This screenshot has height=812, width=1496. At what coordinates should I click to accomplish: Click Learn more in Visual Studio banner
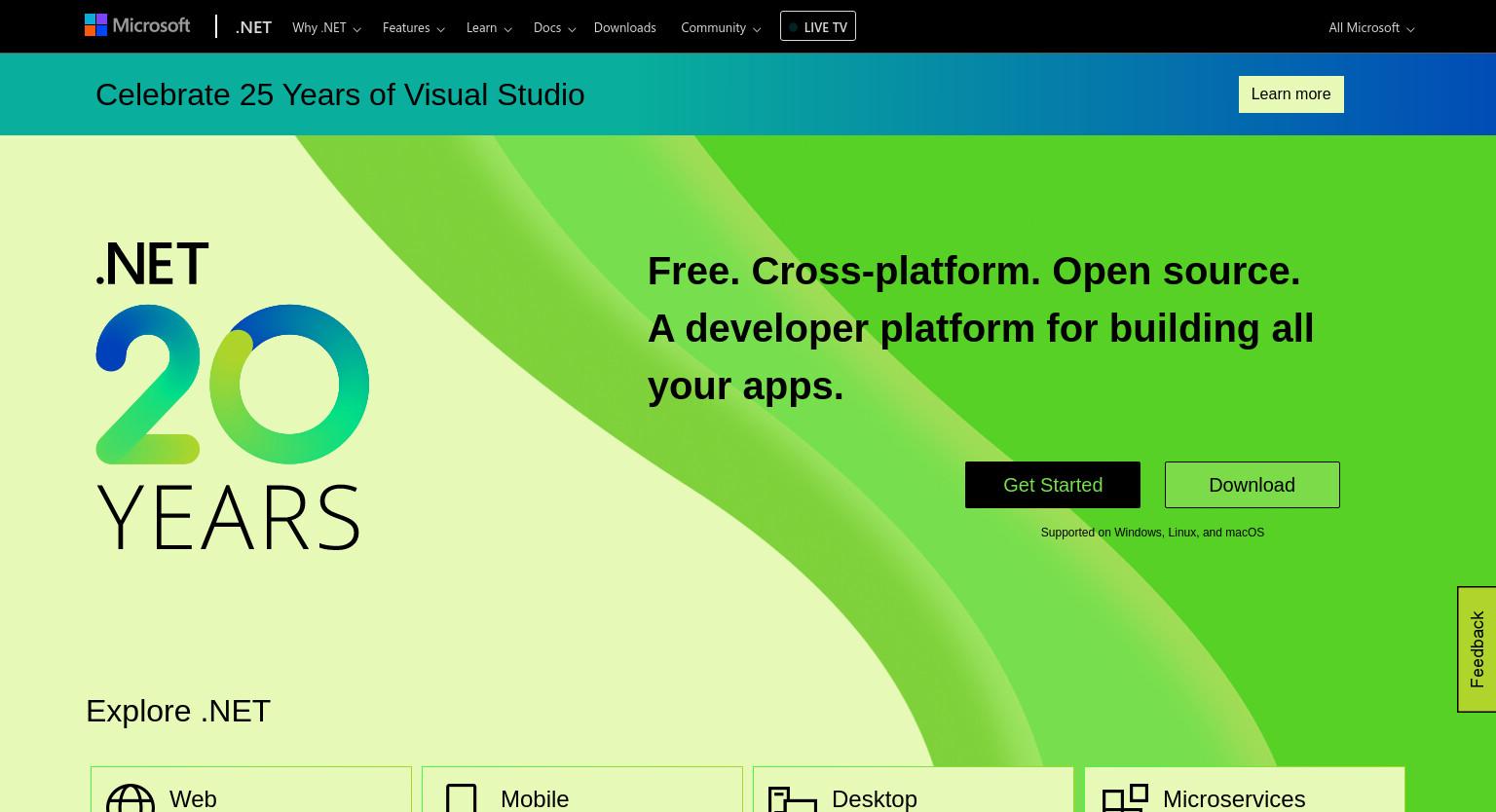[1290, 94]
